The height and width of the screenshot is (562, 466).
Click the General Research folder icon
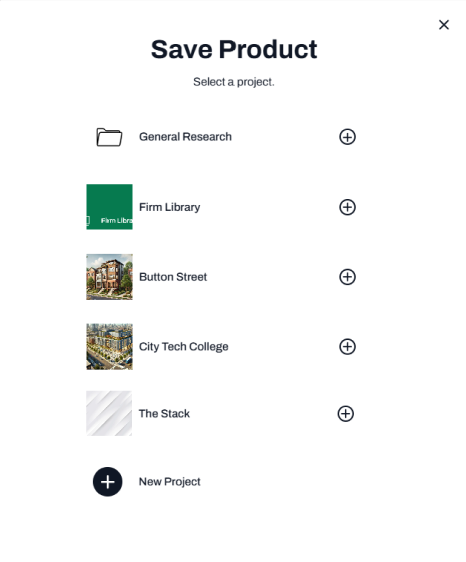109,137
